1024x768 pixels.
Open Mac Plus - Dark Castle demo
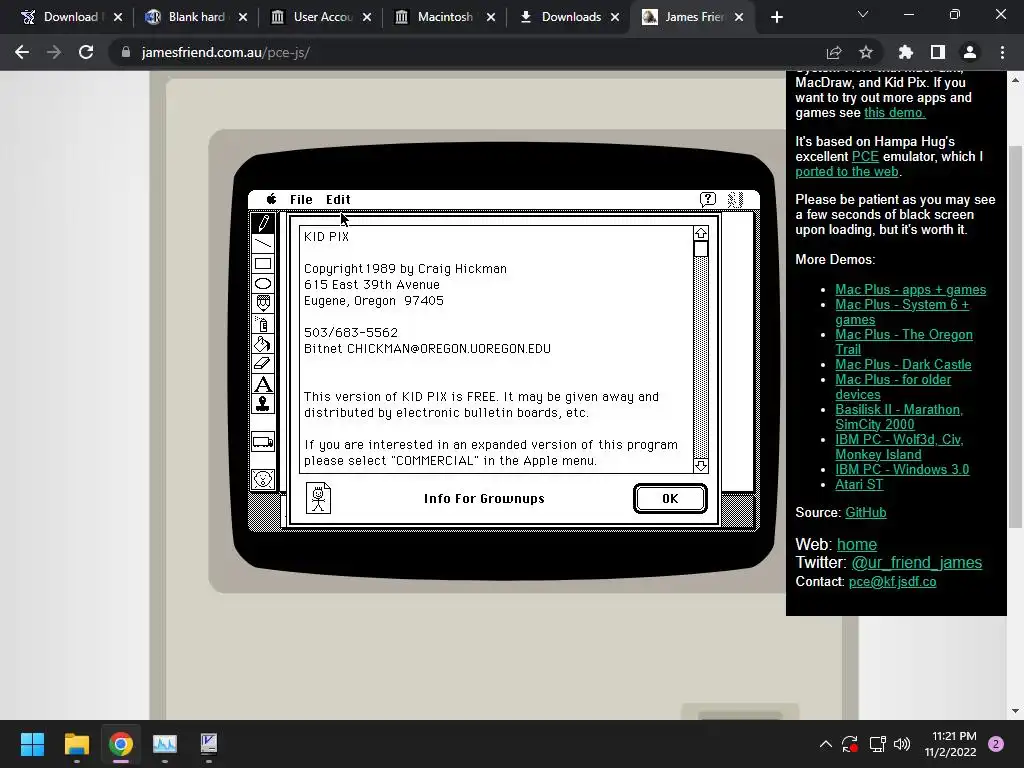903,364
